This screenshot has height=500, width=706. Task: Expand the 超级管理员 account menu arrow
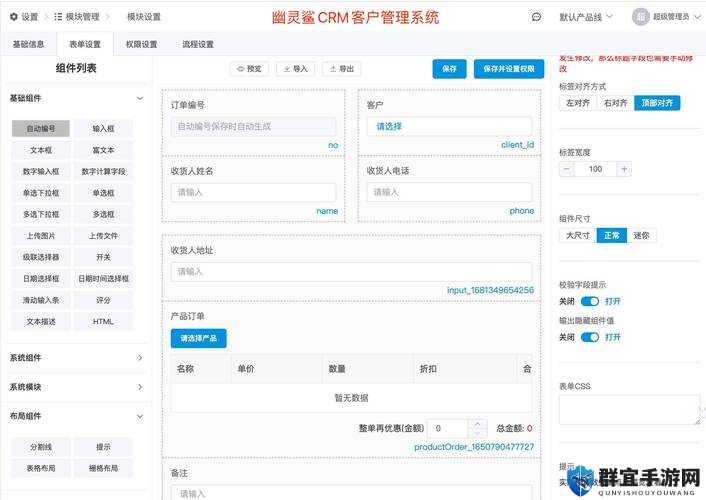tap(697, 17)
